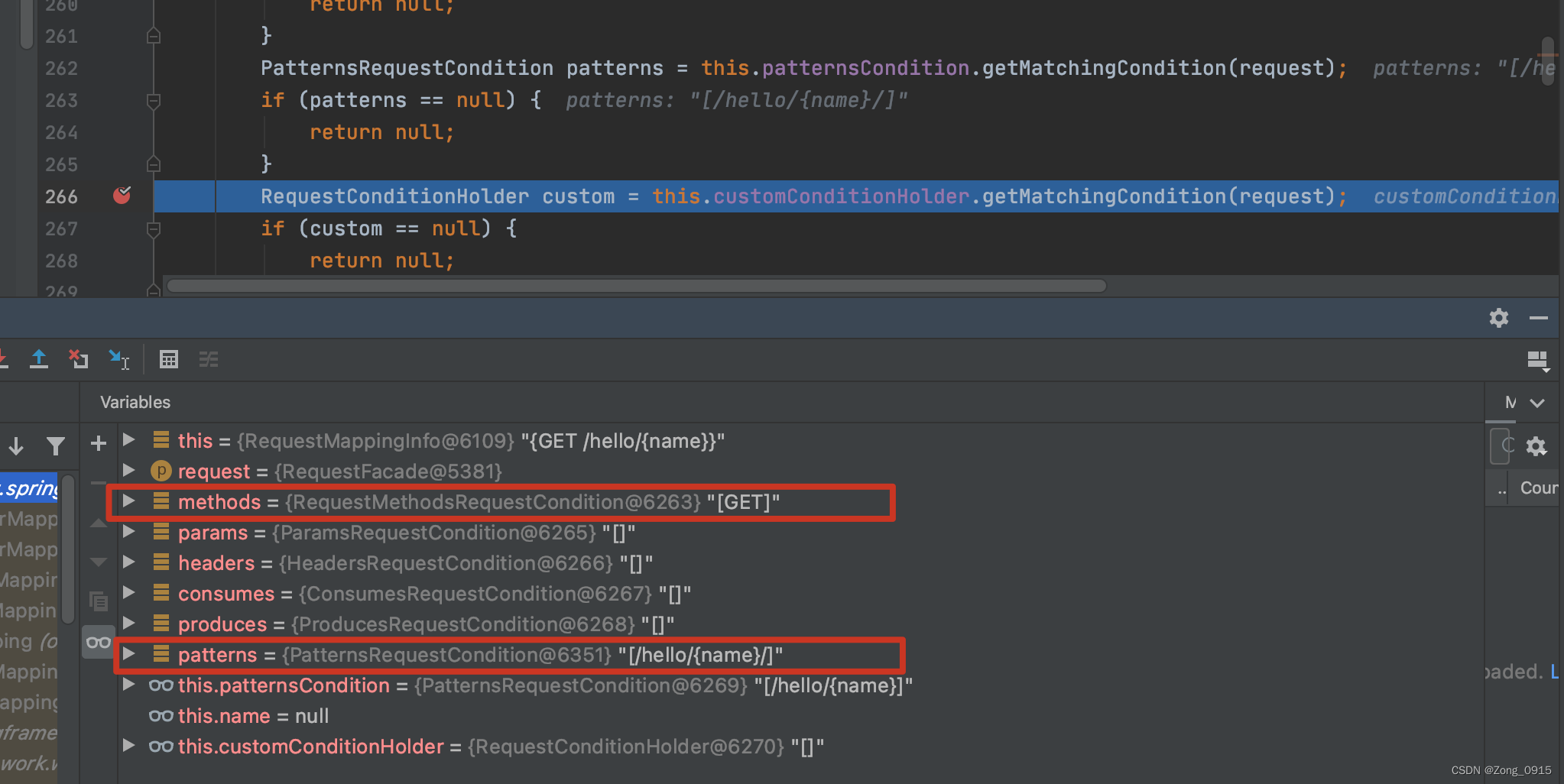
Task: Toggle the breakpoint on line 266
Action: 122,196
